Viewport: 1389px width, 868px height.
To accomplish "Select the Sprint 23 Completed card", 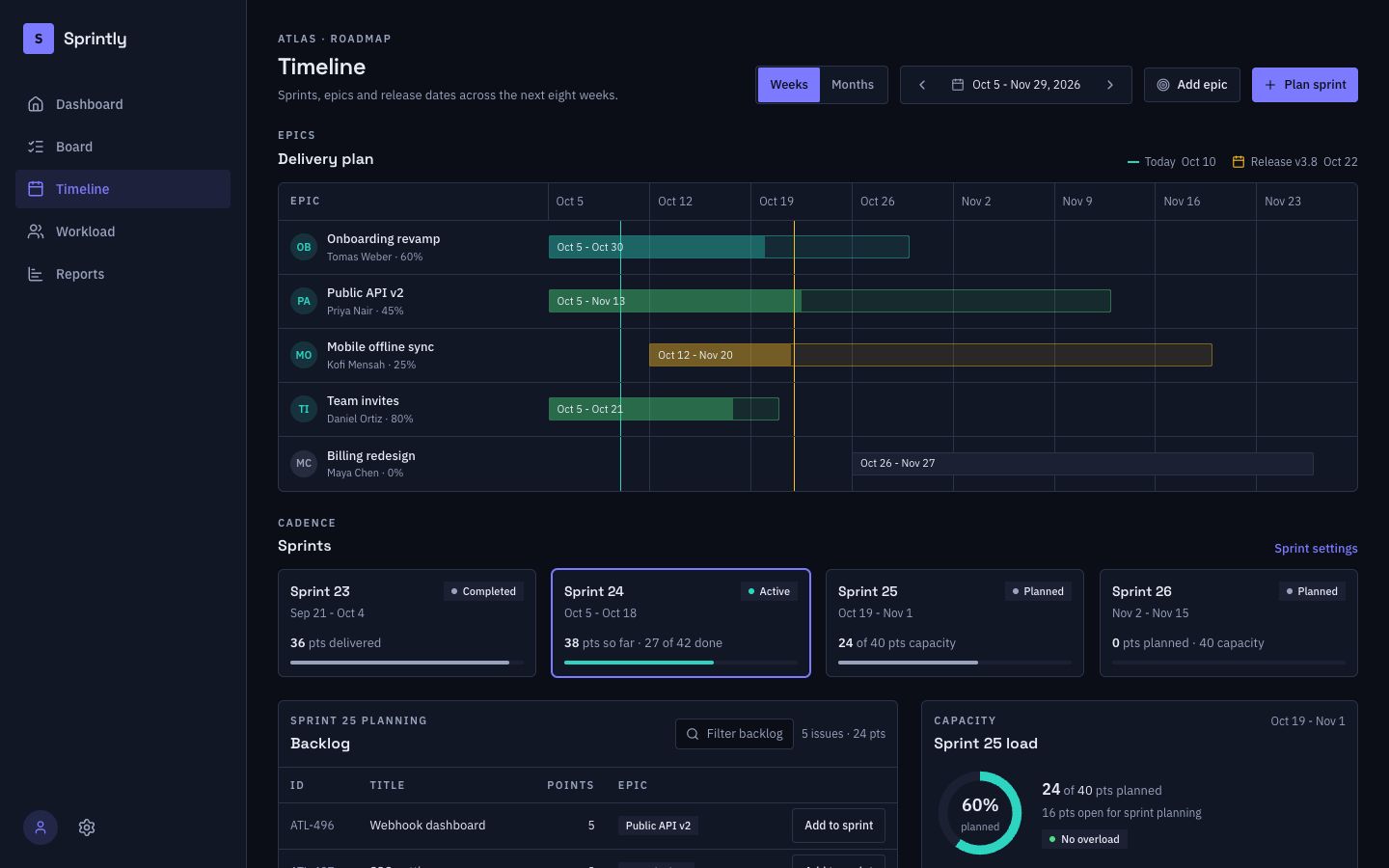I will point(407,623).
